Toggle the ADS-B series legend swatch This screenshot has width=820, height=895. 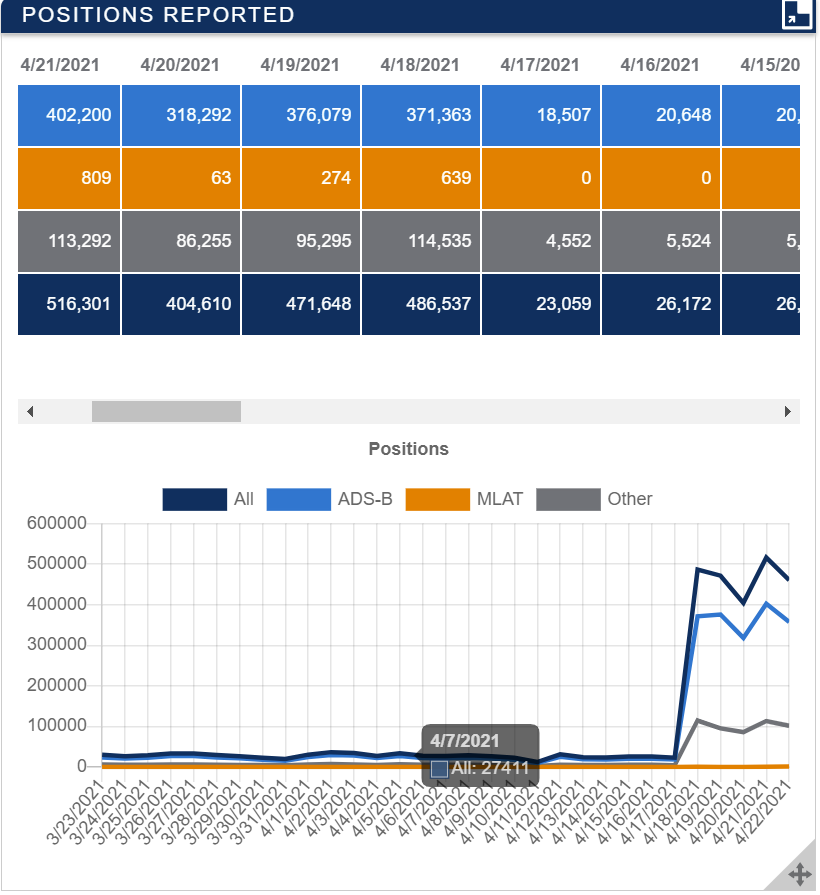[298, 499]
